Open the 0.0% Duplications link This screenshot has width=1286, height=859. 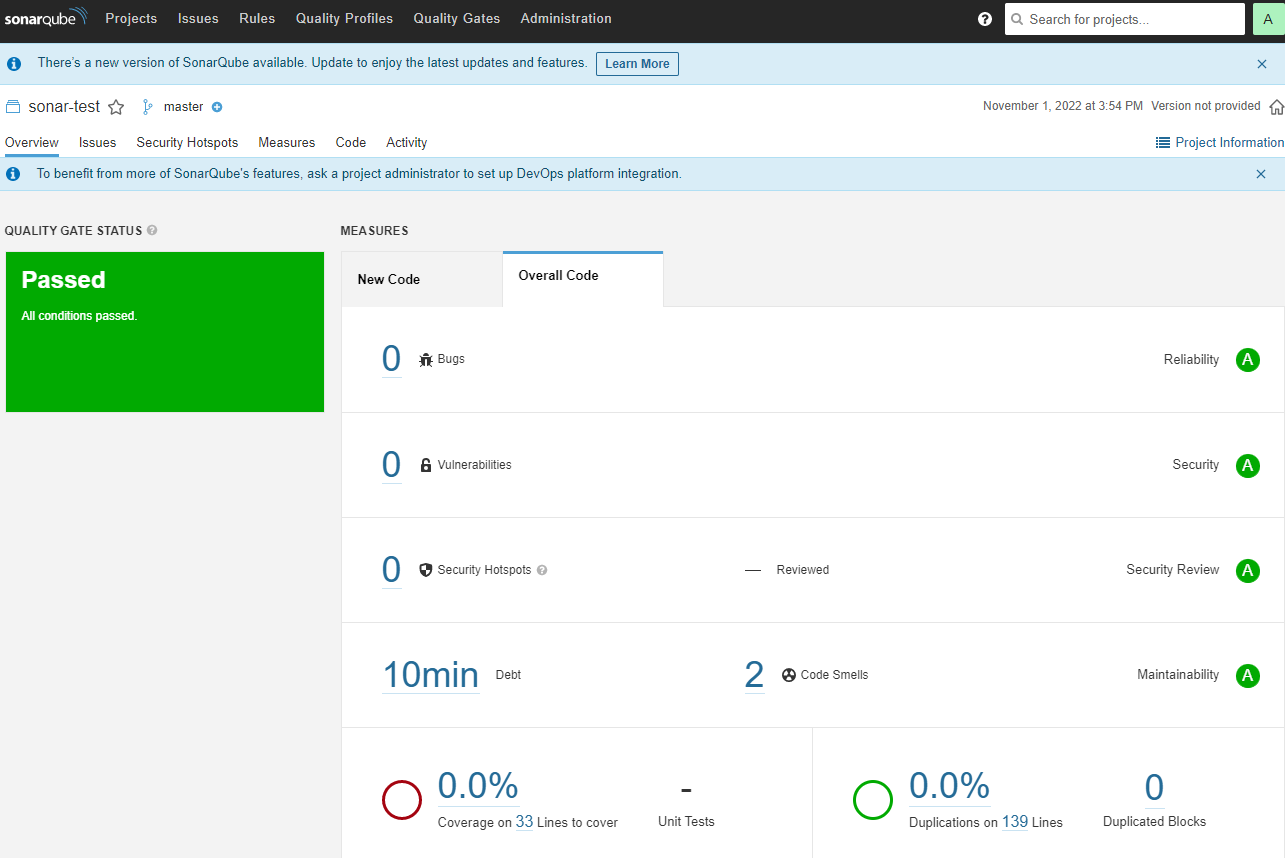tap(949, 786)
